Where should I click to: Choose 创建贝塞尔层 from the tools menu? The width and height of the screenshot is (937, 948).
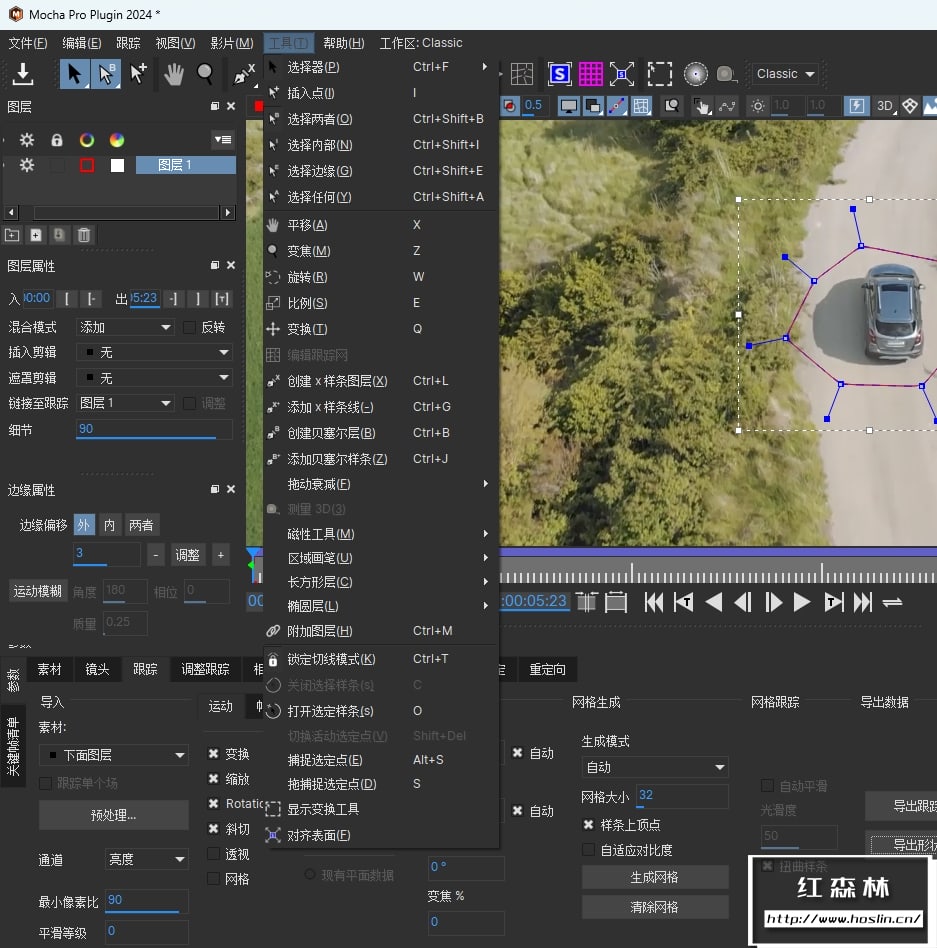pyautogui.click(x=331, y=433)
